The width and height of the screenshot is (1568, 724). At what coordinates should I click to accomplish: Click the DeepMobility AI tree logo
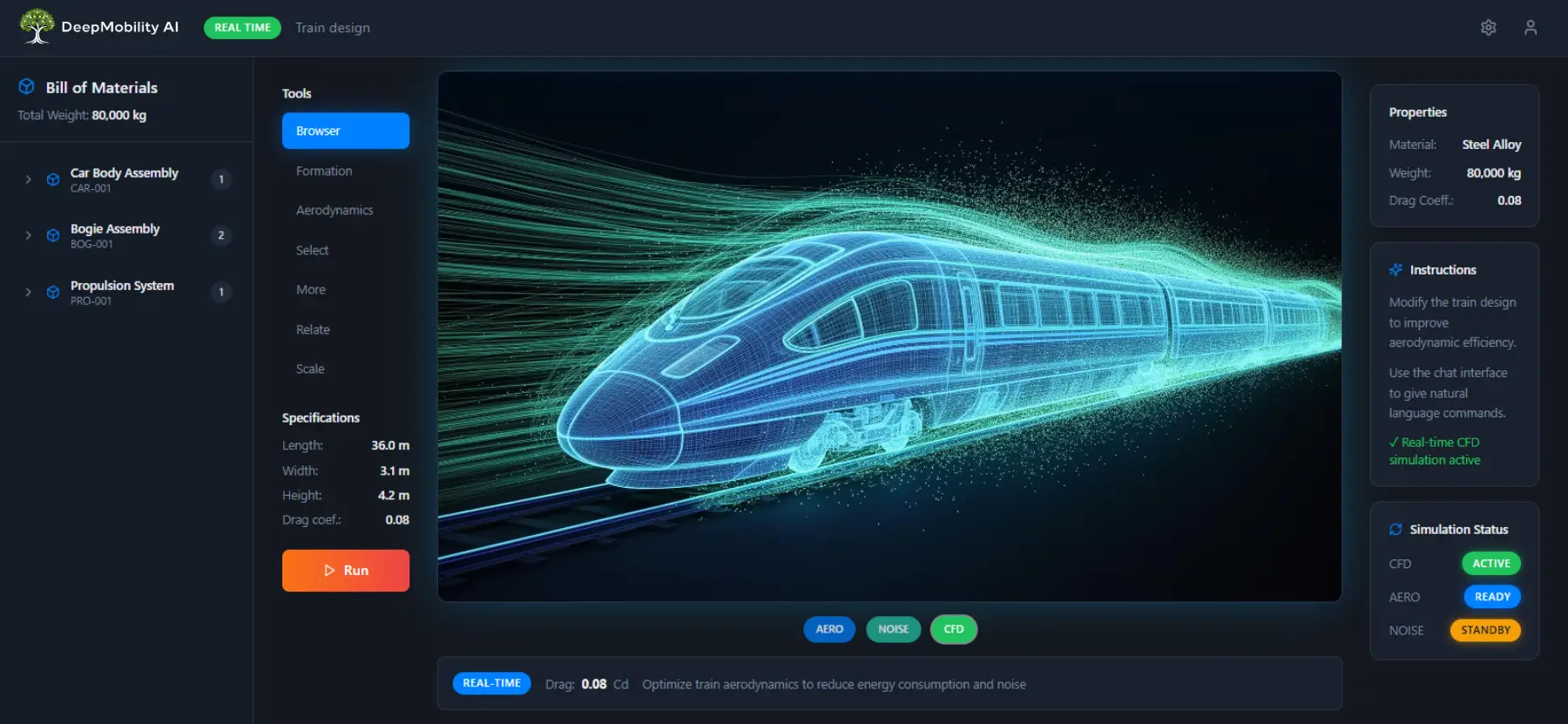point(37,26)
